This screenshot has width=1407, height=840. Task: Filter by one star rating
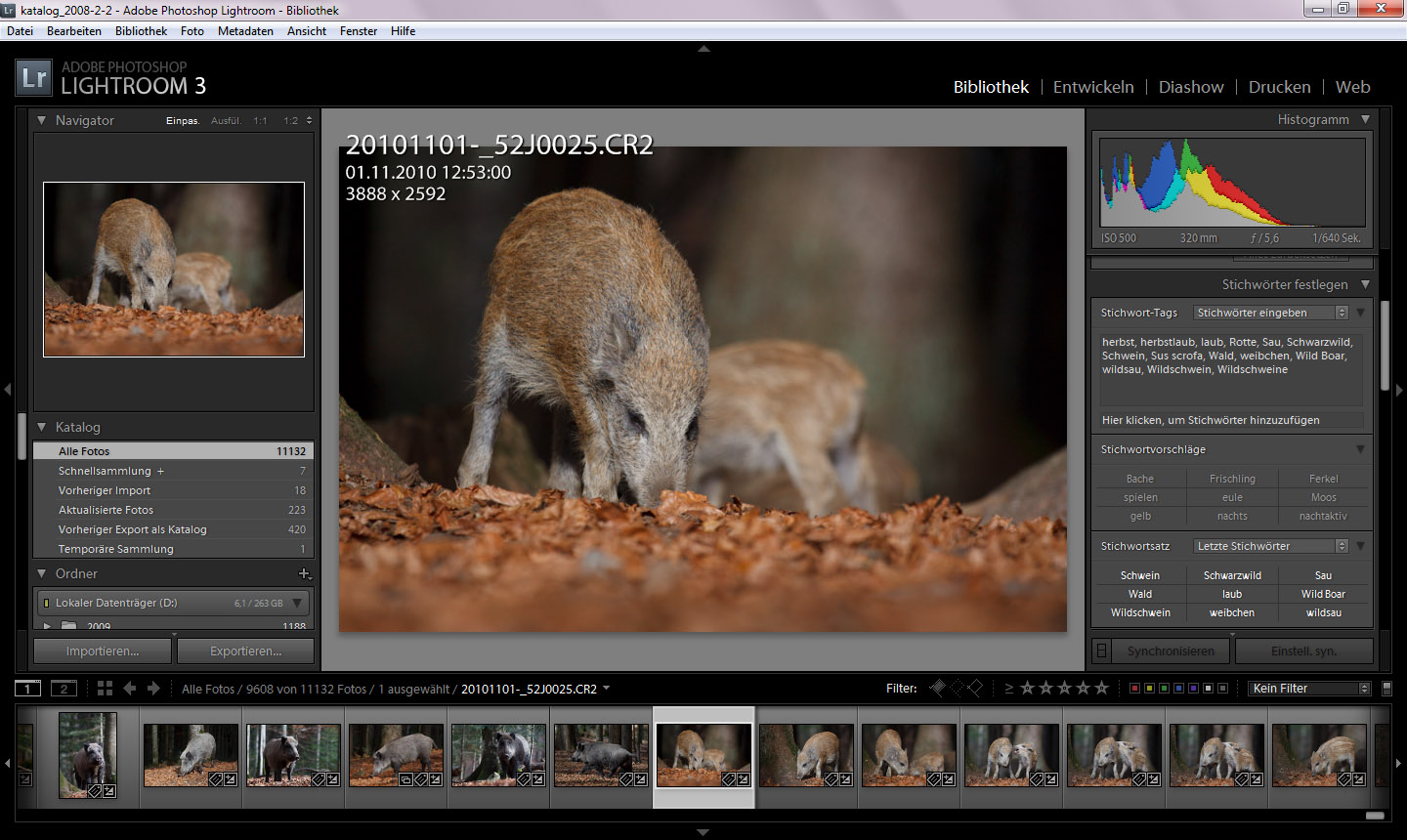(x=1027, y=688)
